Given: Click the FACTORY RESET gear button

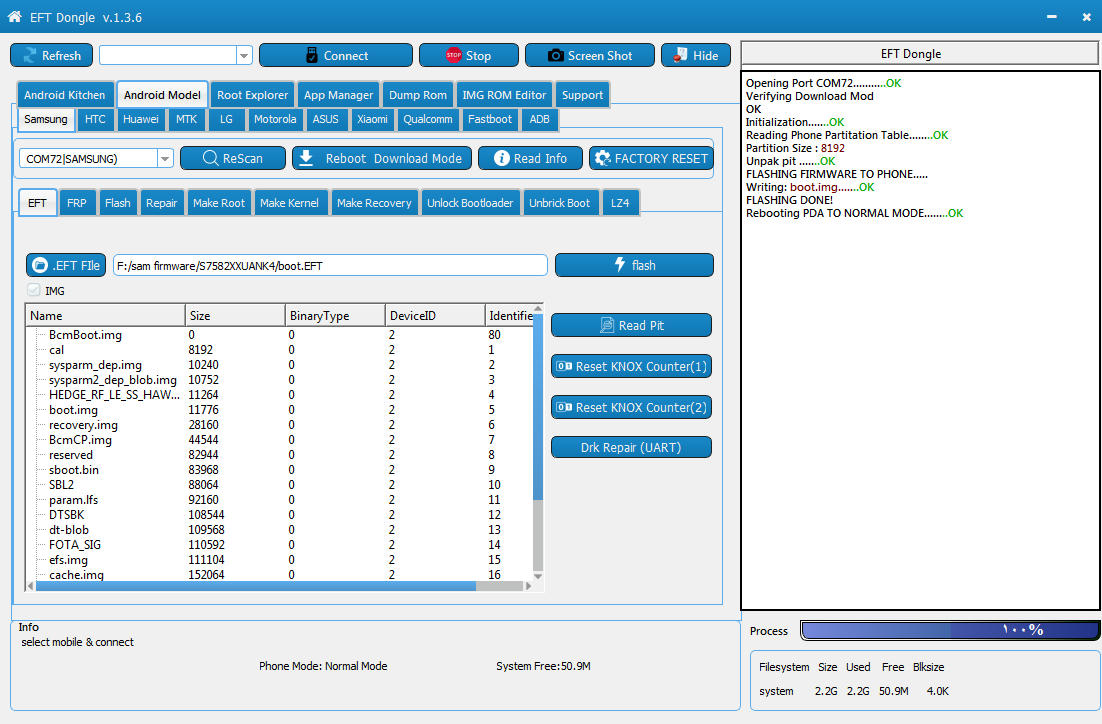Looking at the screenshot, I should [652, 159].
